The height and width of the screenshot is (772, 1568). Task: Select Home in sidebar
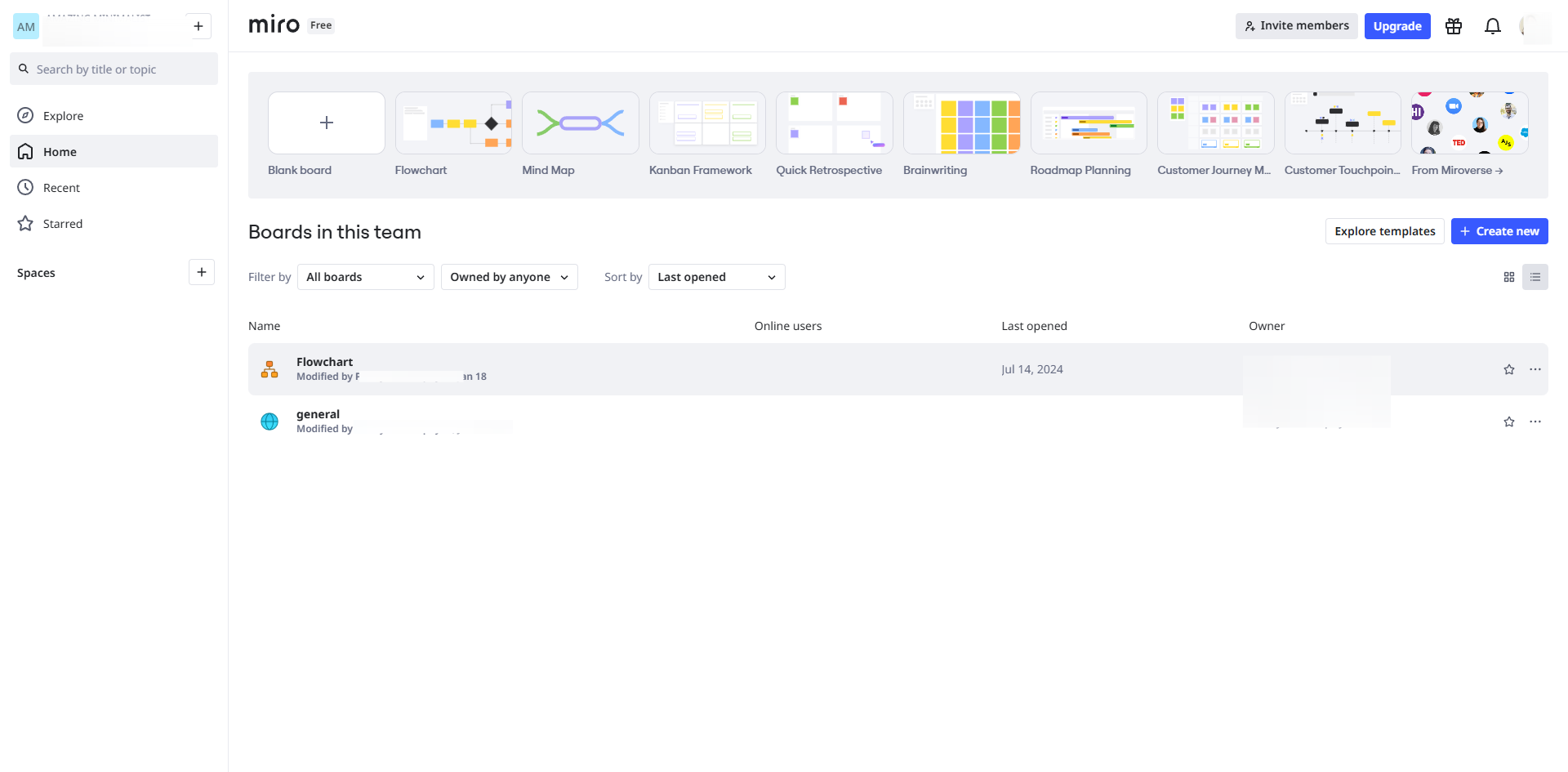114,151
